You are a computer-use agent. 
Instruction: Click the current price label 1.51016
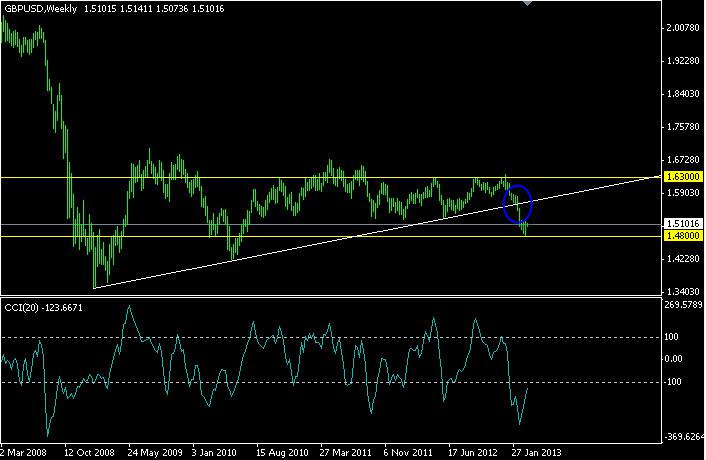point(683,223)
